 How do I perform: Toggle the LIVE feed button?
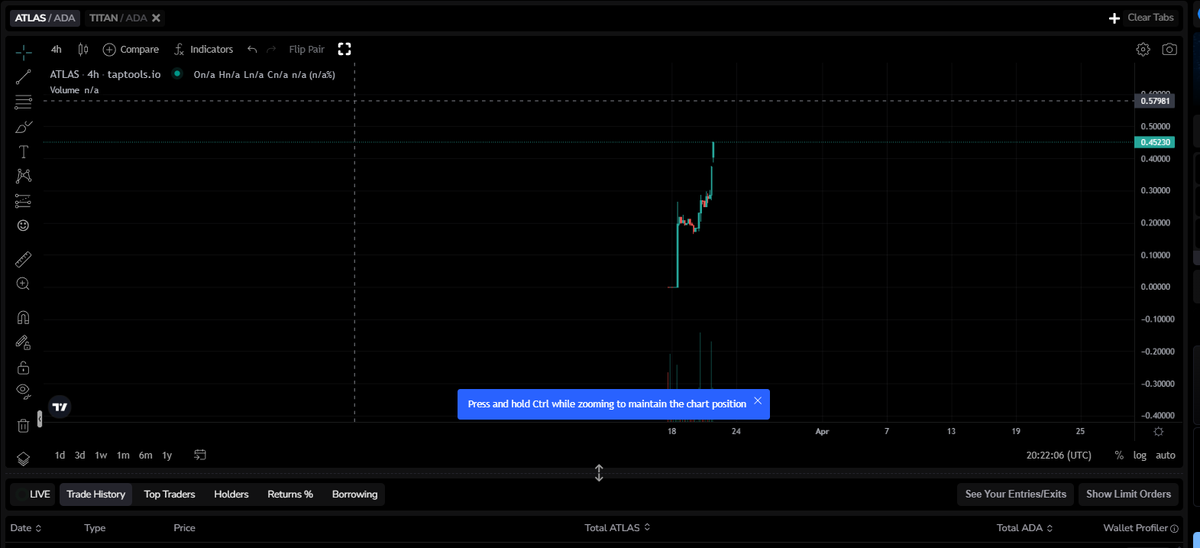(33, 494)
